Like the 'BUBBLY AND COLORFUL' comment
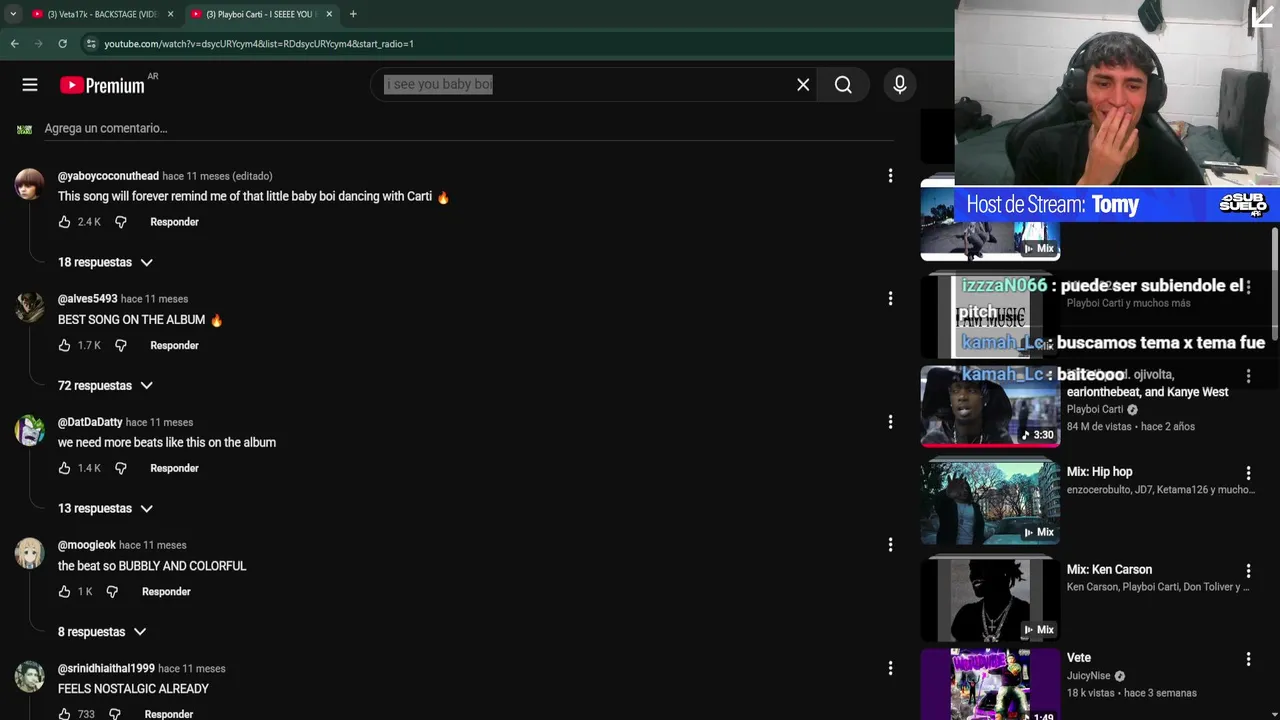This screenshot has width=1280, height=720. (x=64, y=592)
